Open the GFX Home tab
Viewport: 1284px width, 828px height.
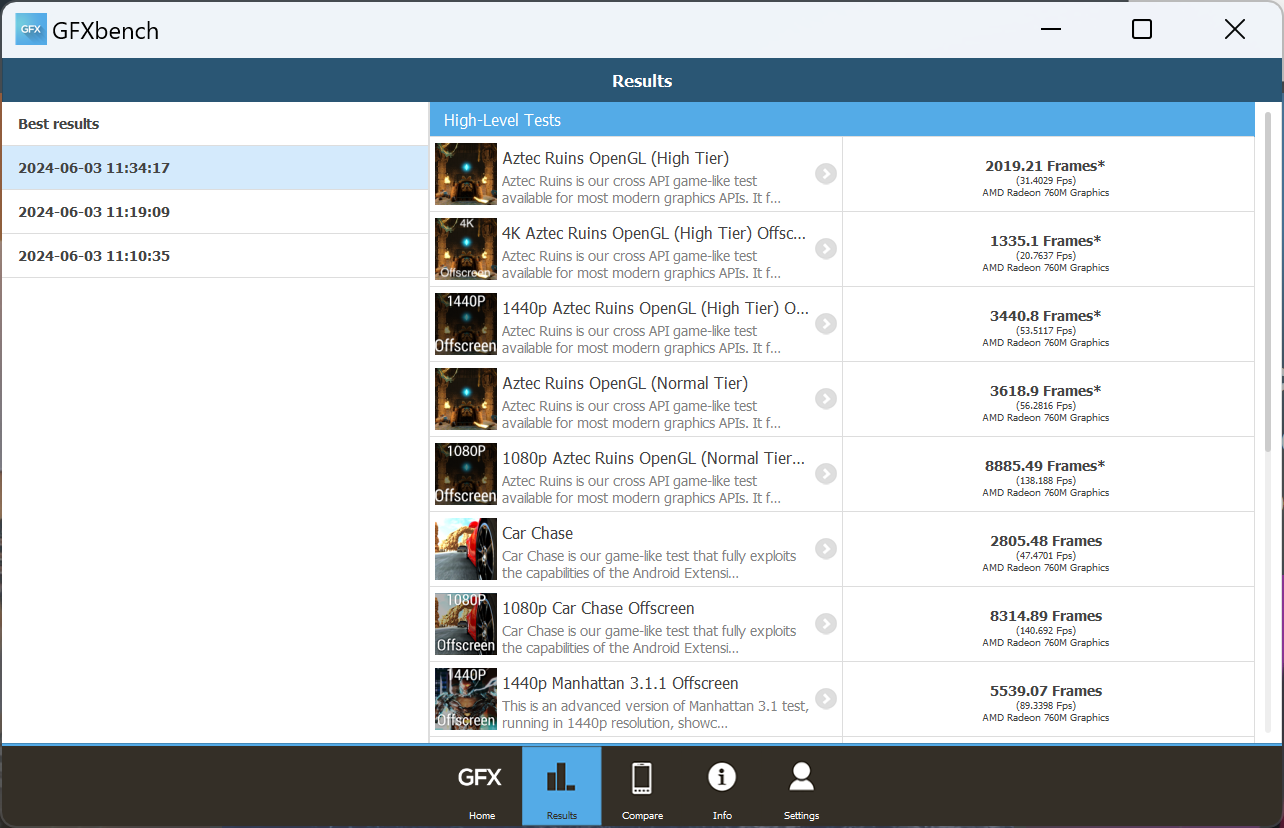[x=481, y=787]
